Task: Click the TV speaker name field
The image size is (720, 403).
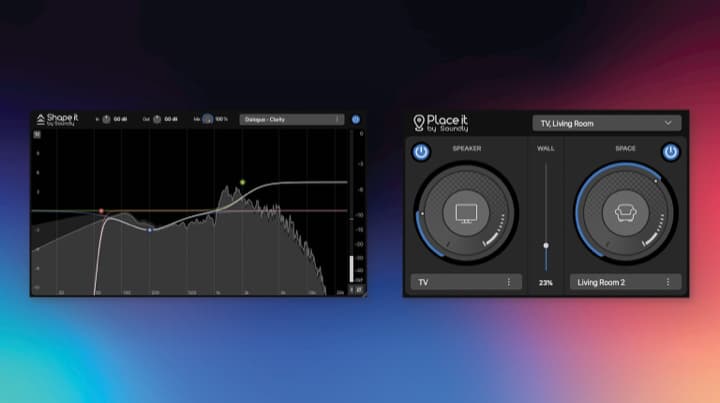Action: click(466, 282)
